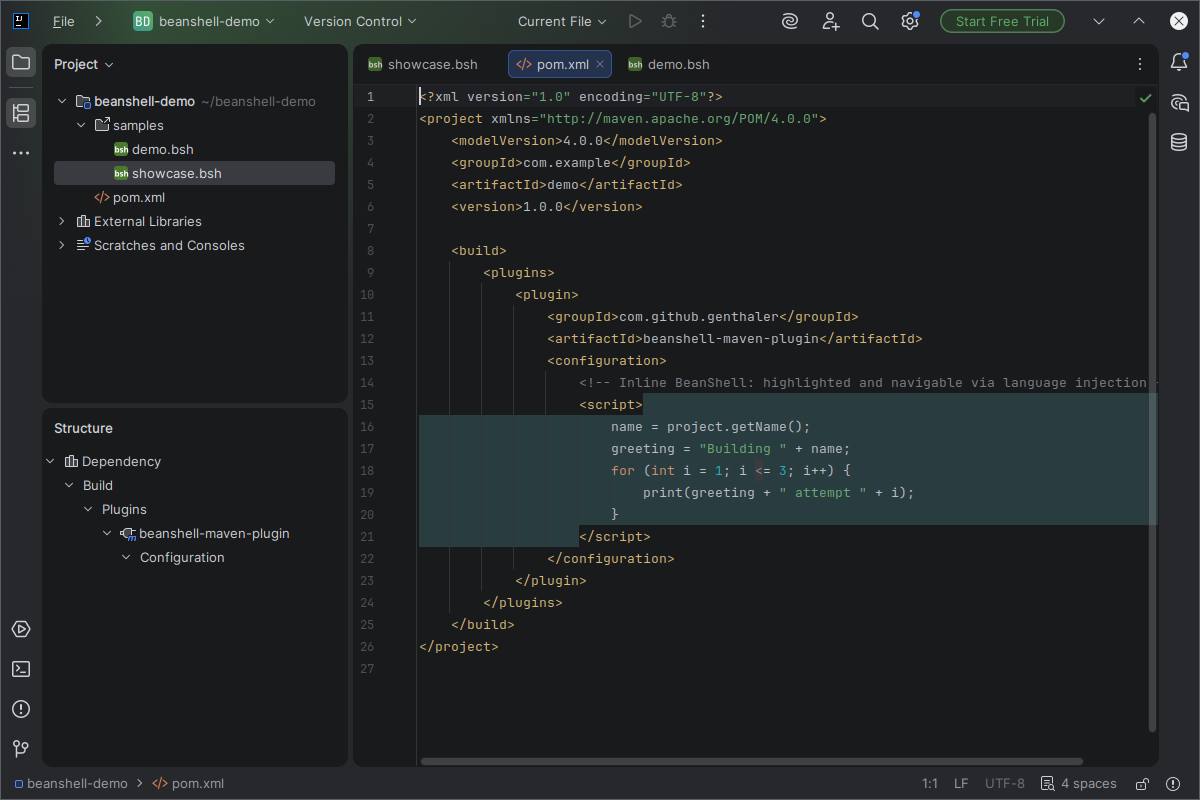Collapse the samples folder
The height and width of the screenshot is (800, 1200).
tap(81, 125)
